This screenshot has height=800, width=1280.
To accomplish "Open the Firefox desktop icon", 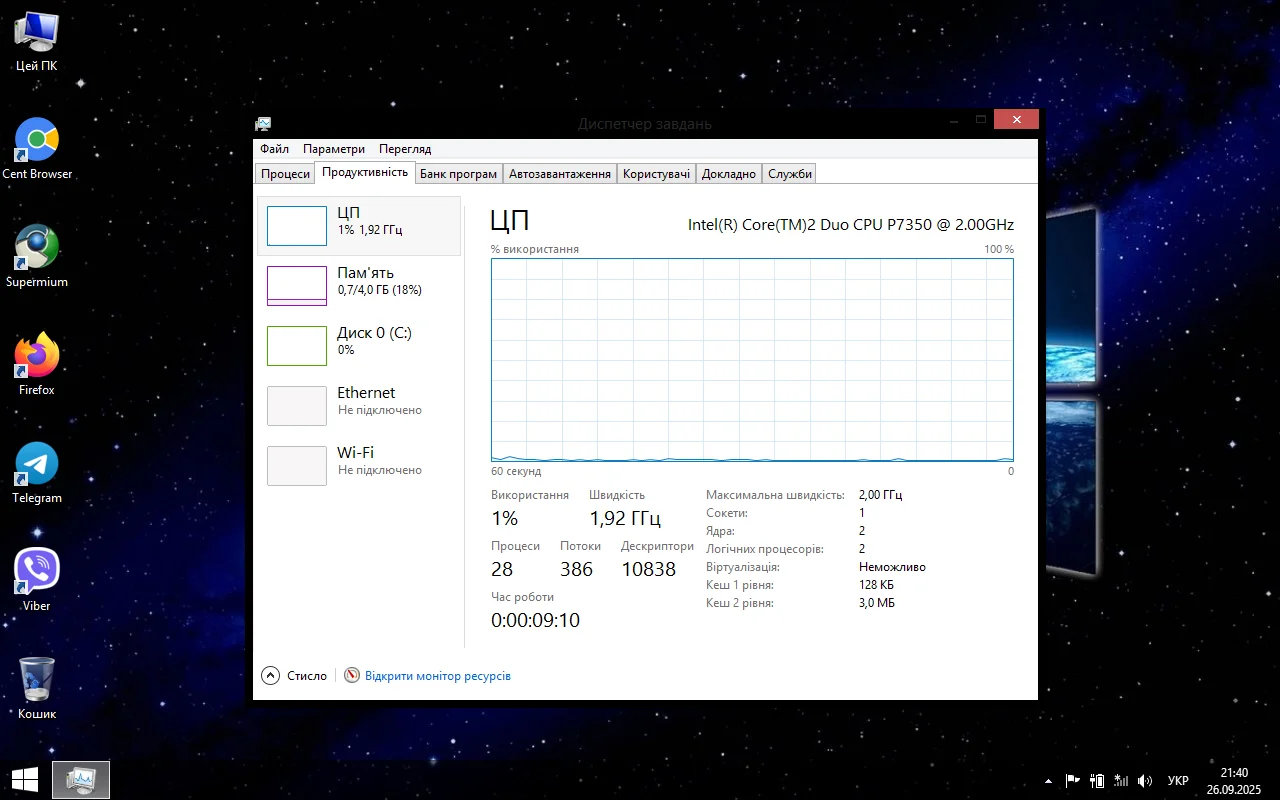I will (x=37, y=356).
